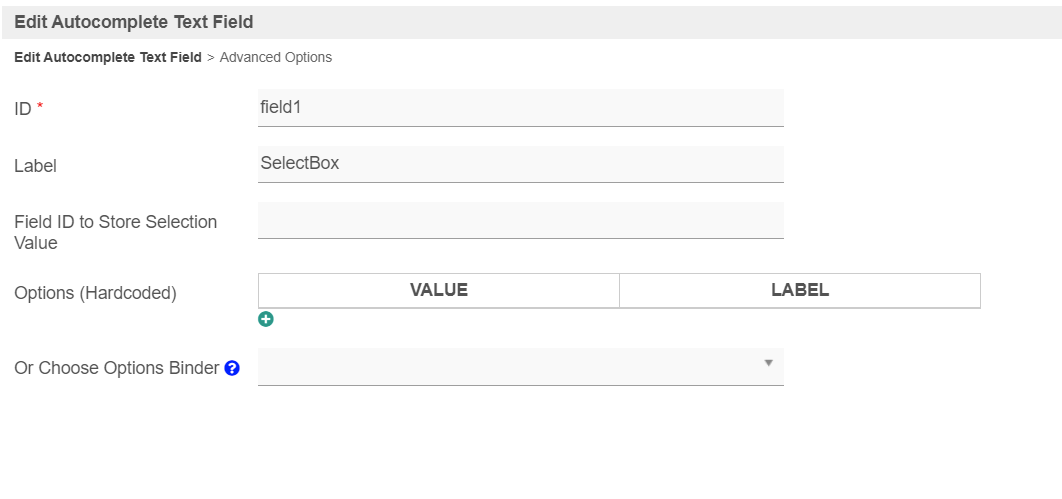Click the red required asterisk beside ID
The height and width of the screenshot is (499, 1062).
(40, 109)
